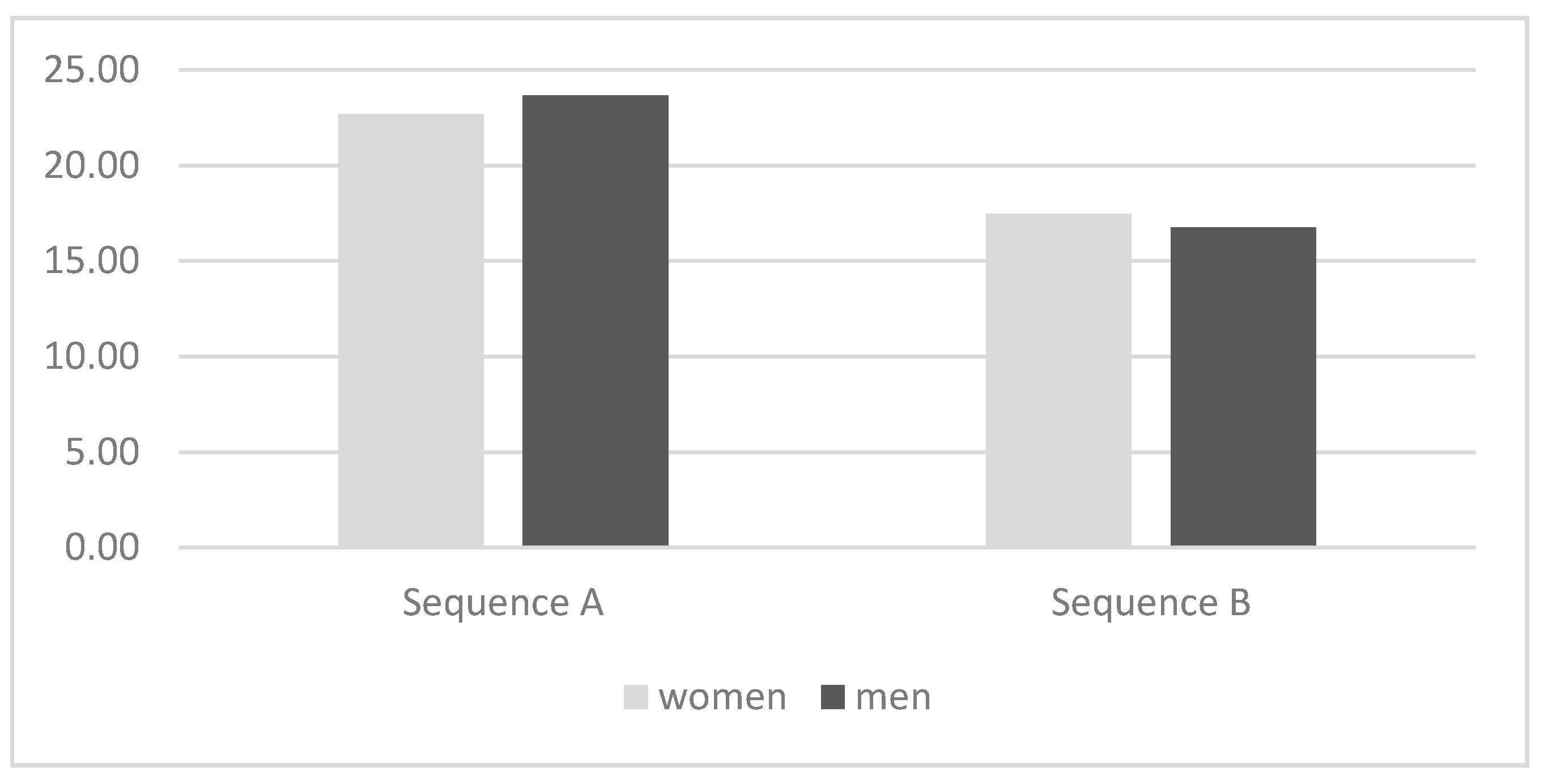This screenshot has height=784, width=1548.
Task: Select the horizontal gridline at 20.00
Action: (x=841, y=166)
